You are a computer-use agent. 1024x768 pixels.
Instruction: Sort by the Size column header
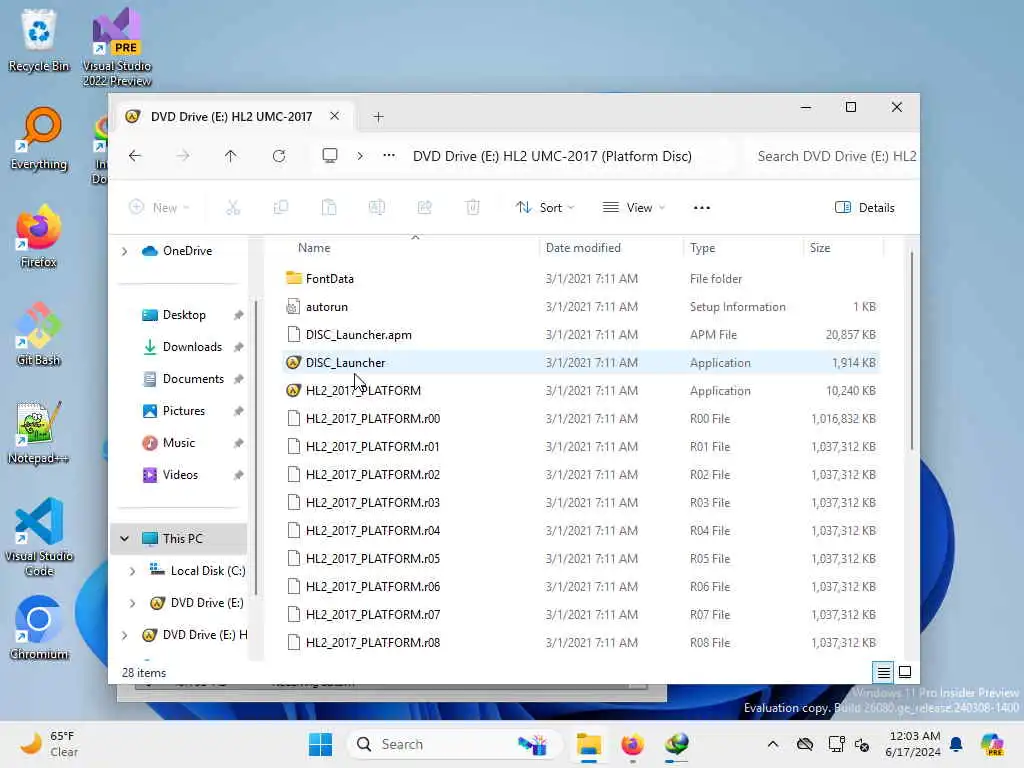820,248
